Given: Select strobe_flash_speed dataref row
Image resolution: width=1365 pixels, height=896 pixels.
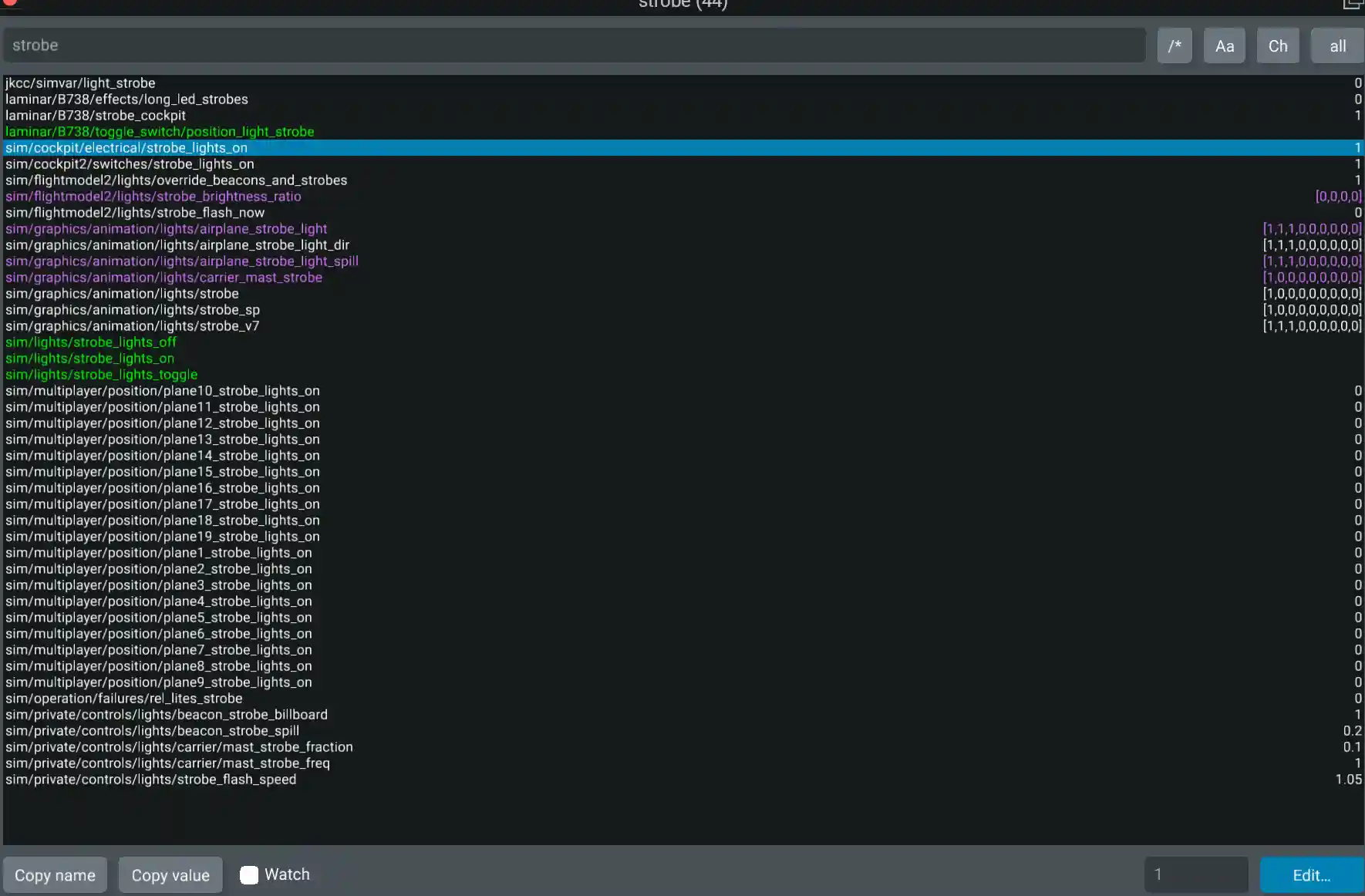Looking at the screenshot, I should [x=683, y=780].
